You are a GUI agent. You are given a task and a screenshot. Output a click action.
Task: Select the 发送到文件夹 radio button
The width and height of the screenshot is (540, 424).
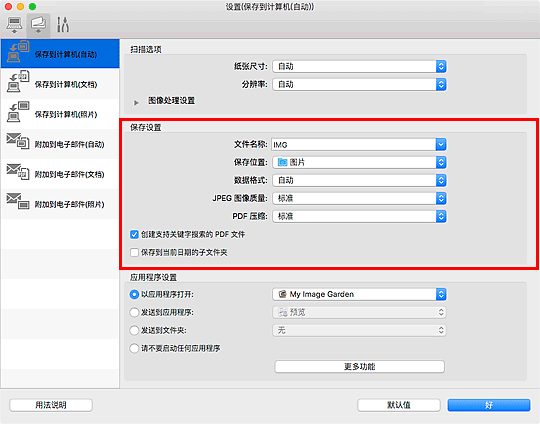pos(134,330)
